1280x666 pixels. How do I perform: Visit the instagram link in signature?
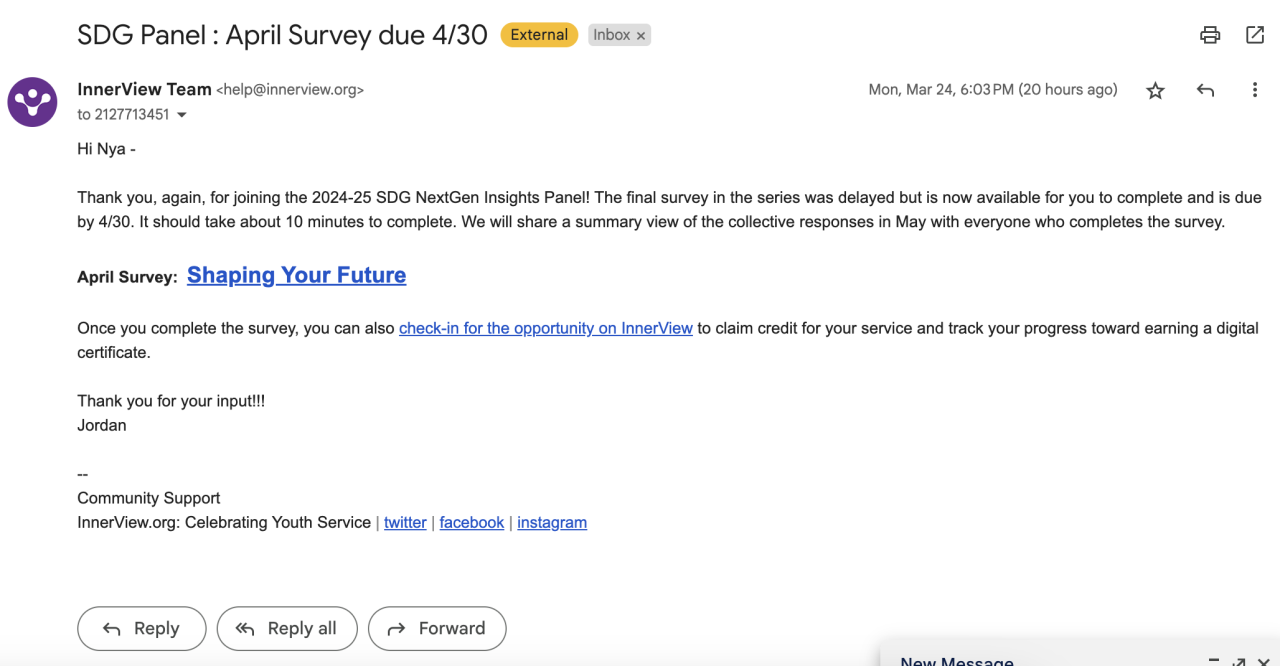click(x=552, y=522)
